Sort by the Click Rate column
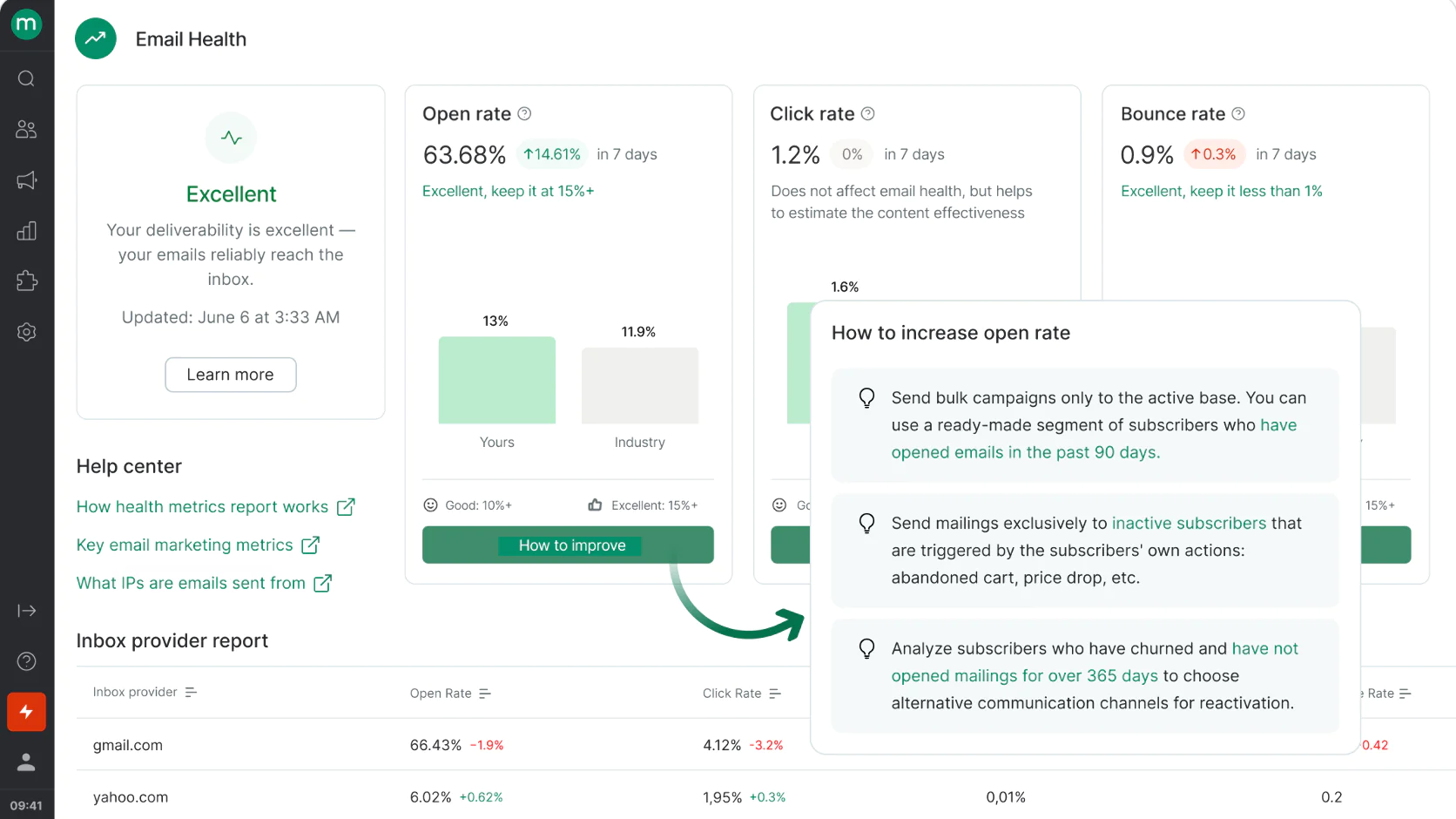 pyautogui.click(x=775, y=694)
